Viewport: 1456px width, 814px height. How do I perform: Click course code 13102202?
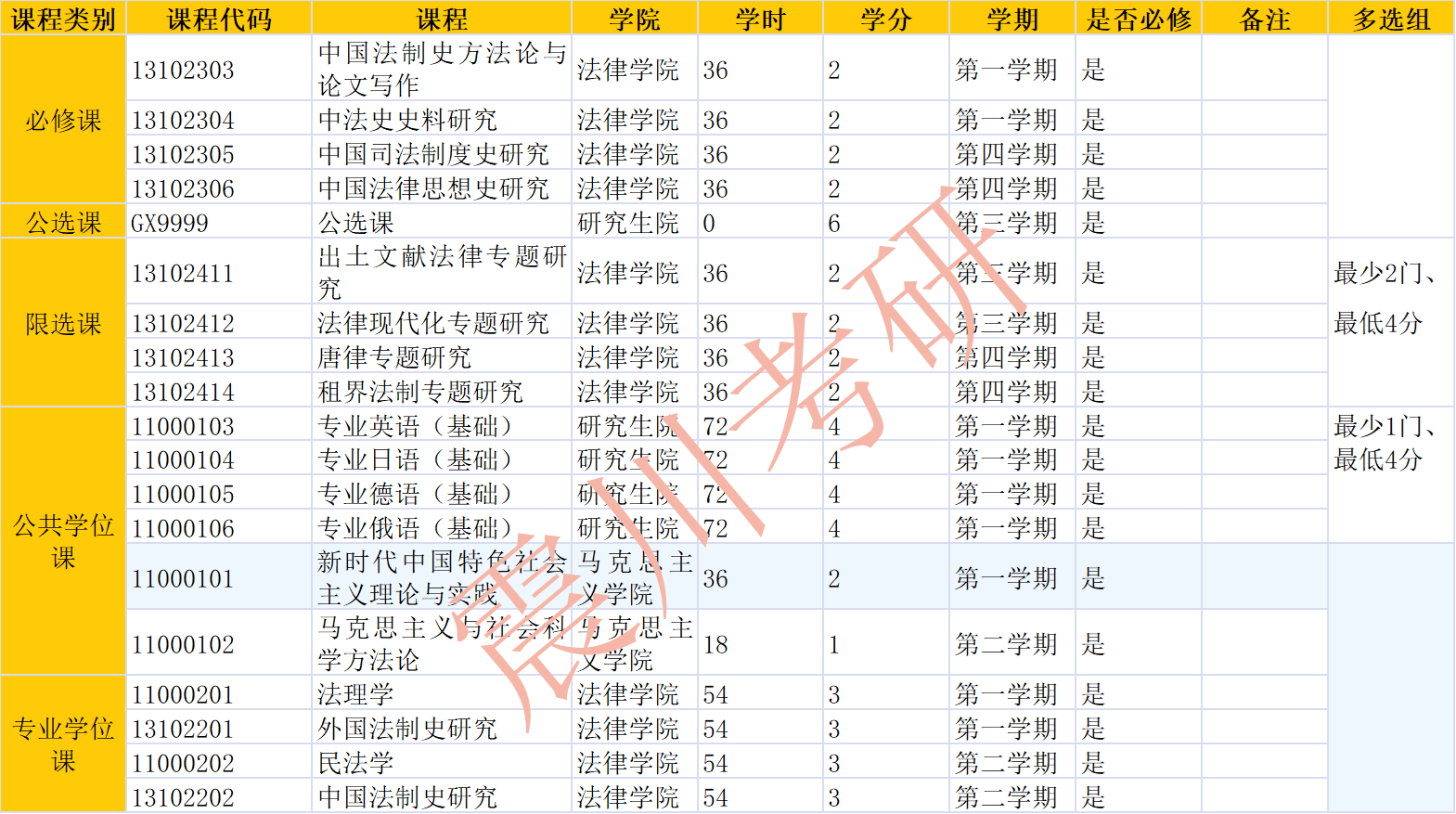point(183,797)
